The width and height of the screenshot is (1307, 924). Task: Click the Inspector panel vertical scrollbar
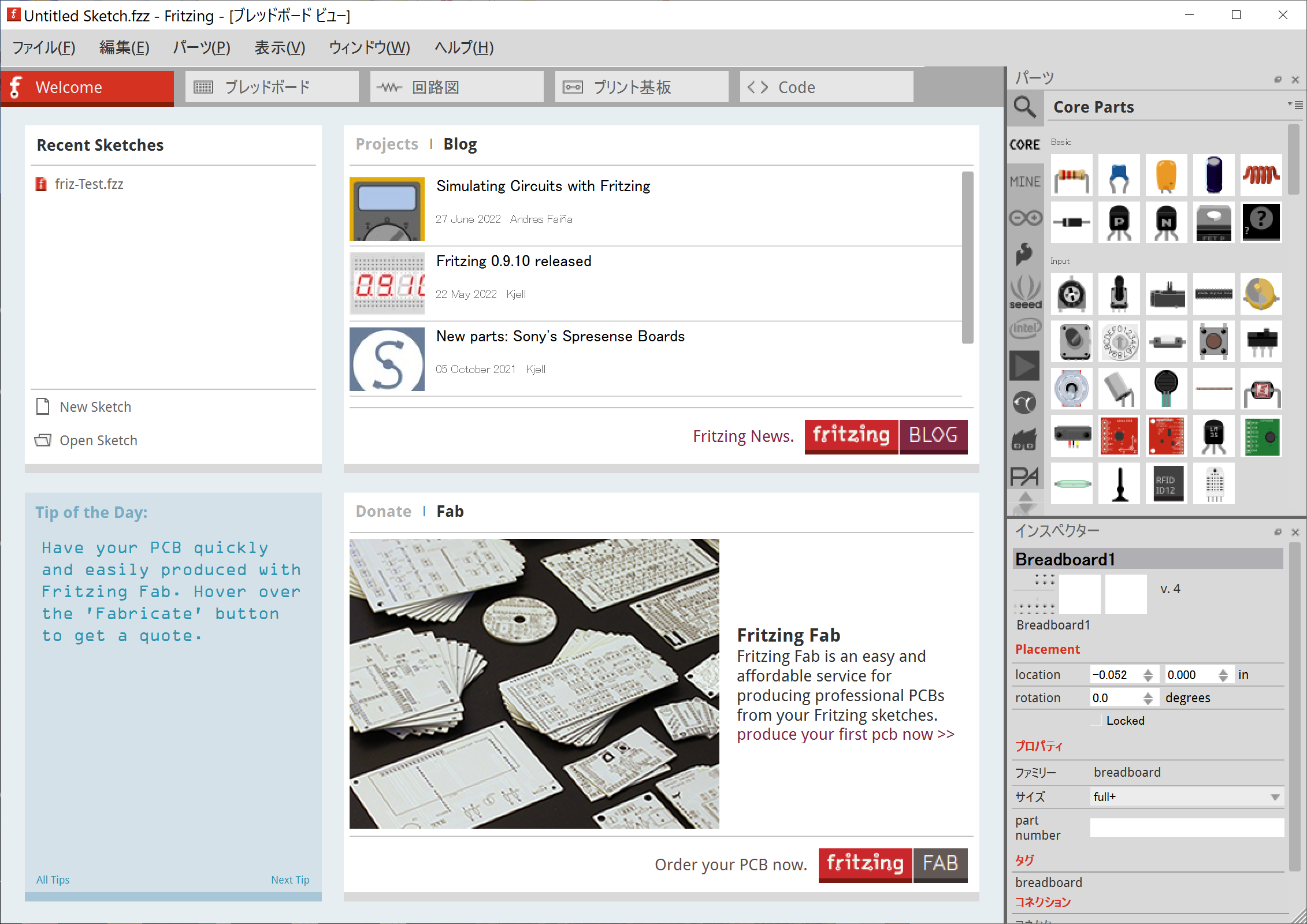pos(1294,707)
